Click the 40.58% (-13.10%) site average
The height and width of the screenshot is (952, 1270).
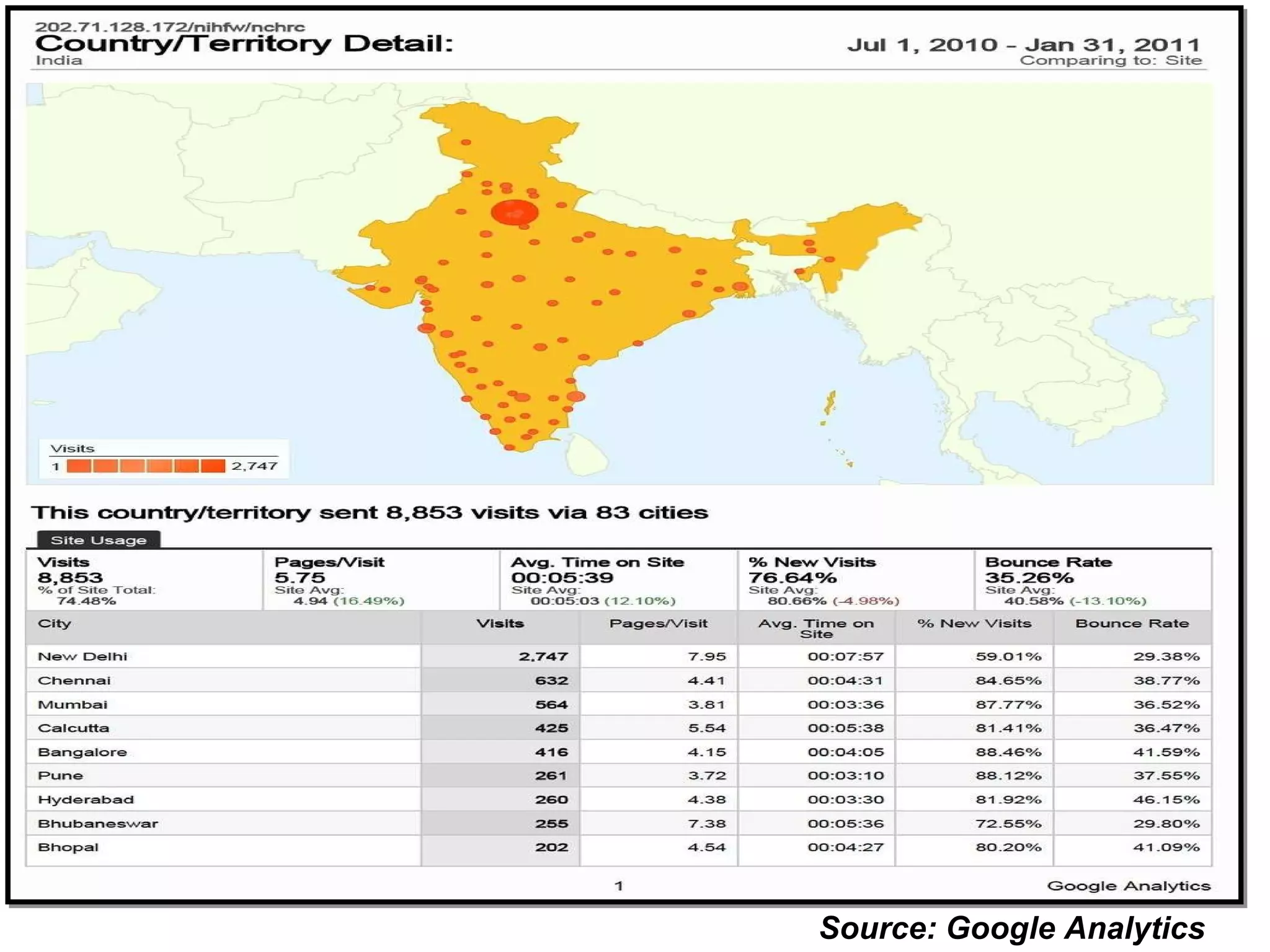[1075, 601]
